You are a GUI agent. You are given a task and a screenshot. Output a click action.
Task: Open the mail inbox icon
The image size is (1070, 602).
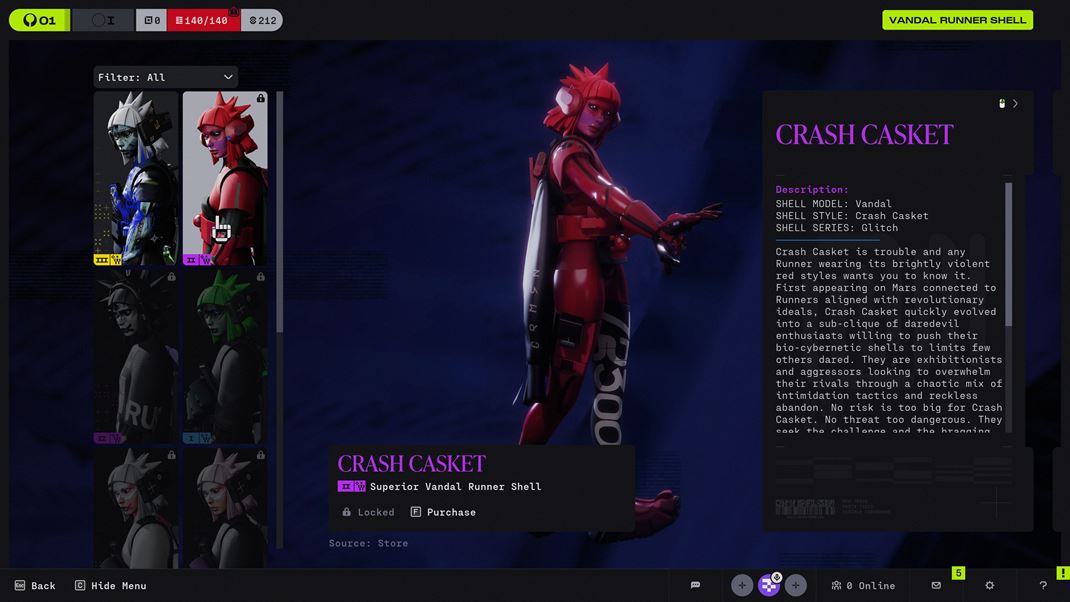coord(936,585)
